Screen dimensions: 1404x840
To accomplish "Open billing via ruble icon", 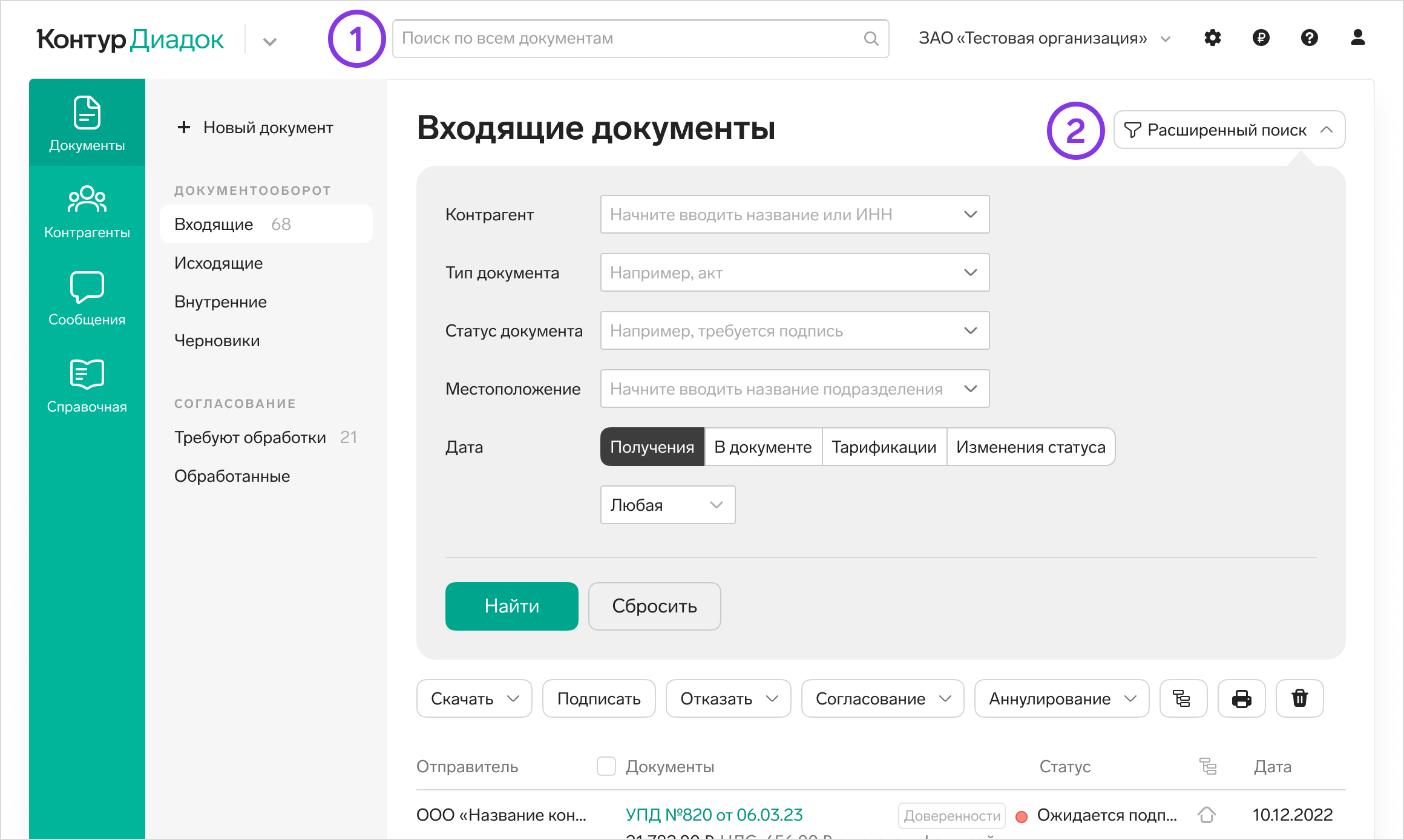I will (x=1261, y=38).
